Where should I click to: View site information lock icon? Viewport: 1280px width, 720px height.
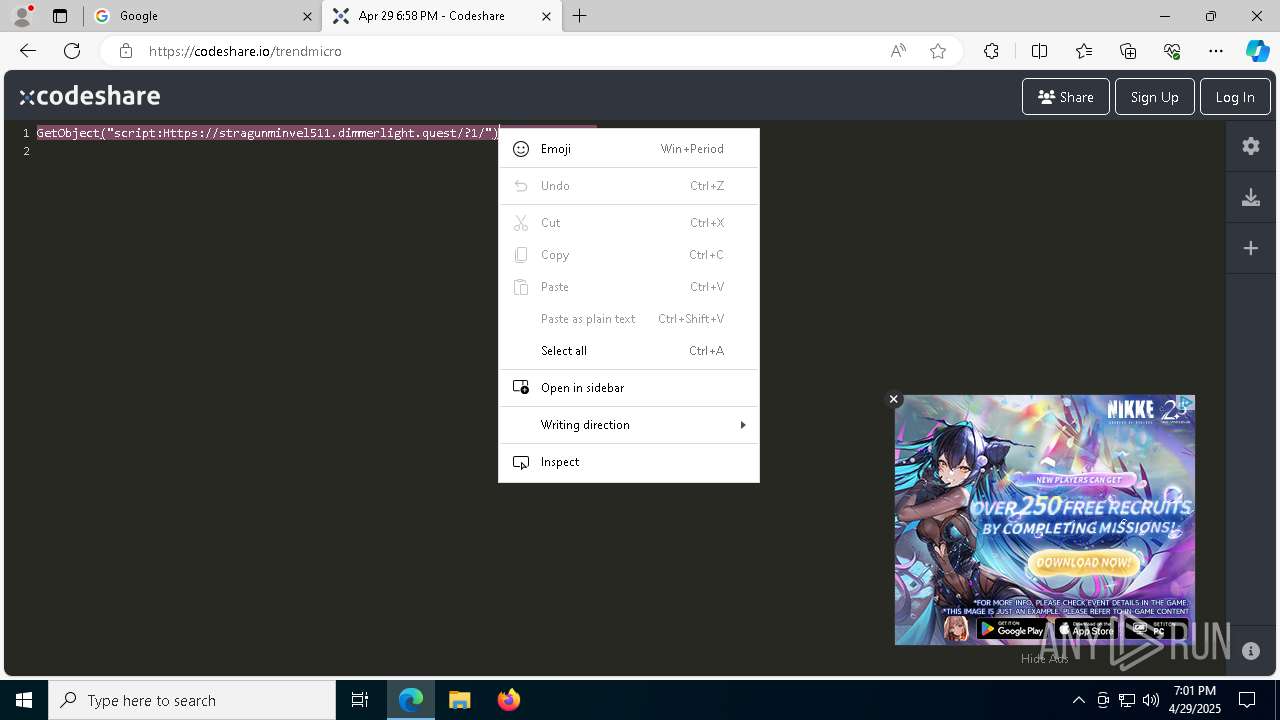pyautogui.click(x=125, y=51)
